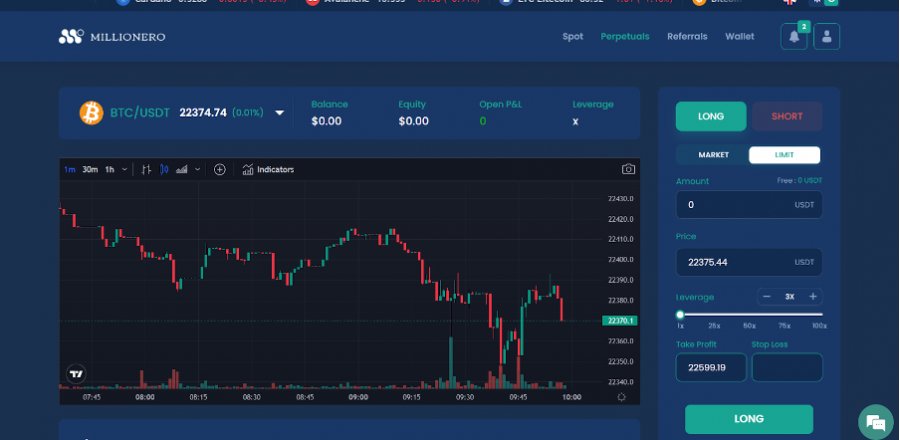Focus the Stop Loss input field

tap(787, 368)
